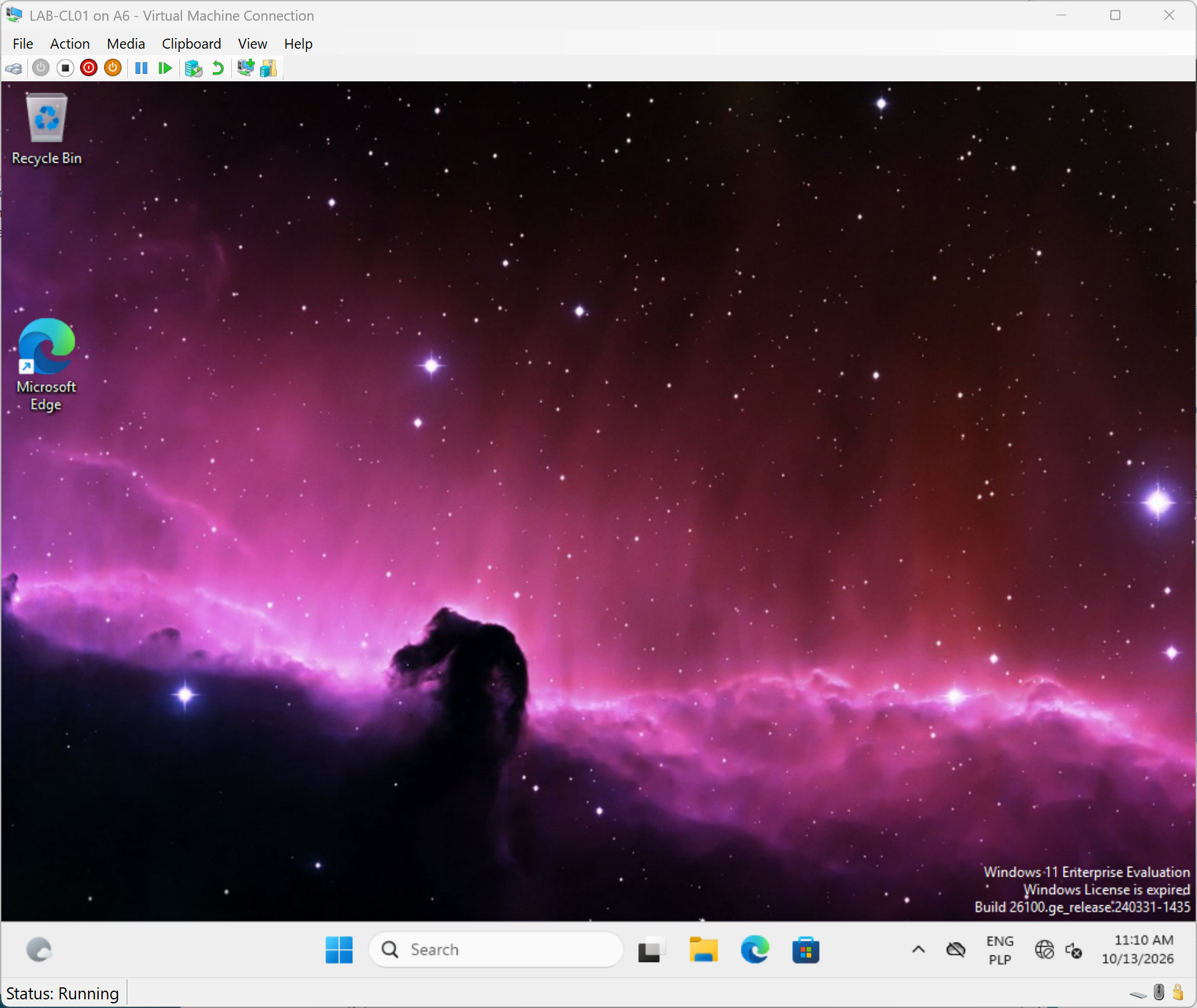
Task: Save VM state using the orange power icon
Action: click(113, 68)
